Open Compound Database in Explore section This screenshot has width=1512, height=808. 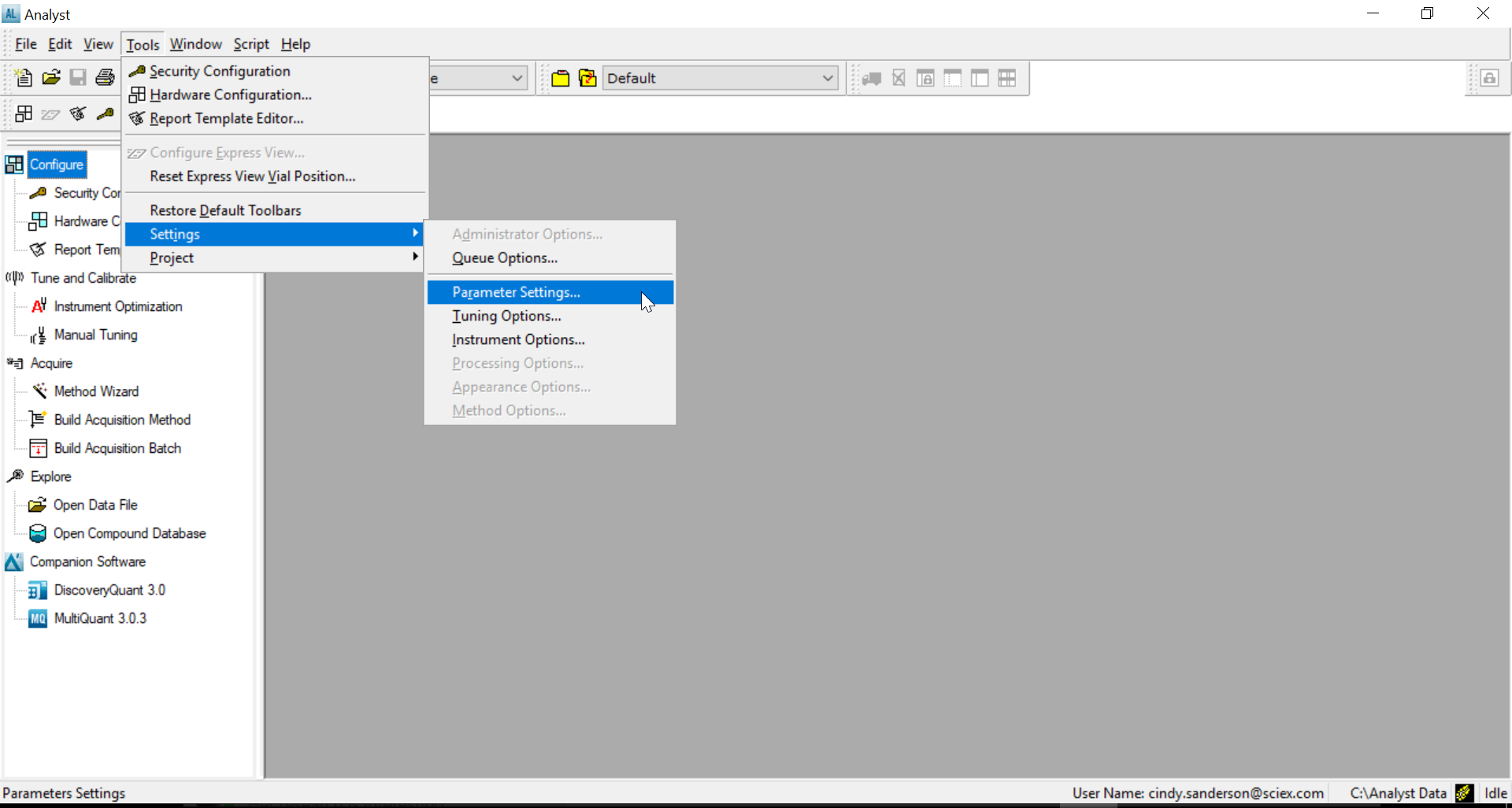coord(129,533)
